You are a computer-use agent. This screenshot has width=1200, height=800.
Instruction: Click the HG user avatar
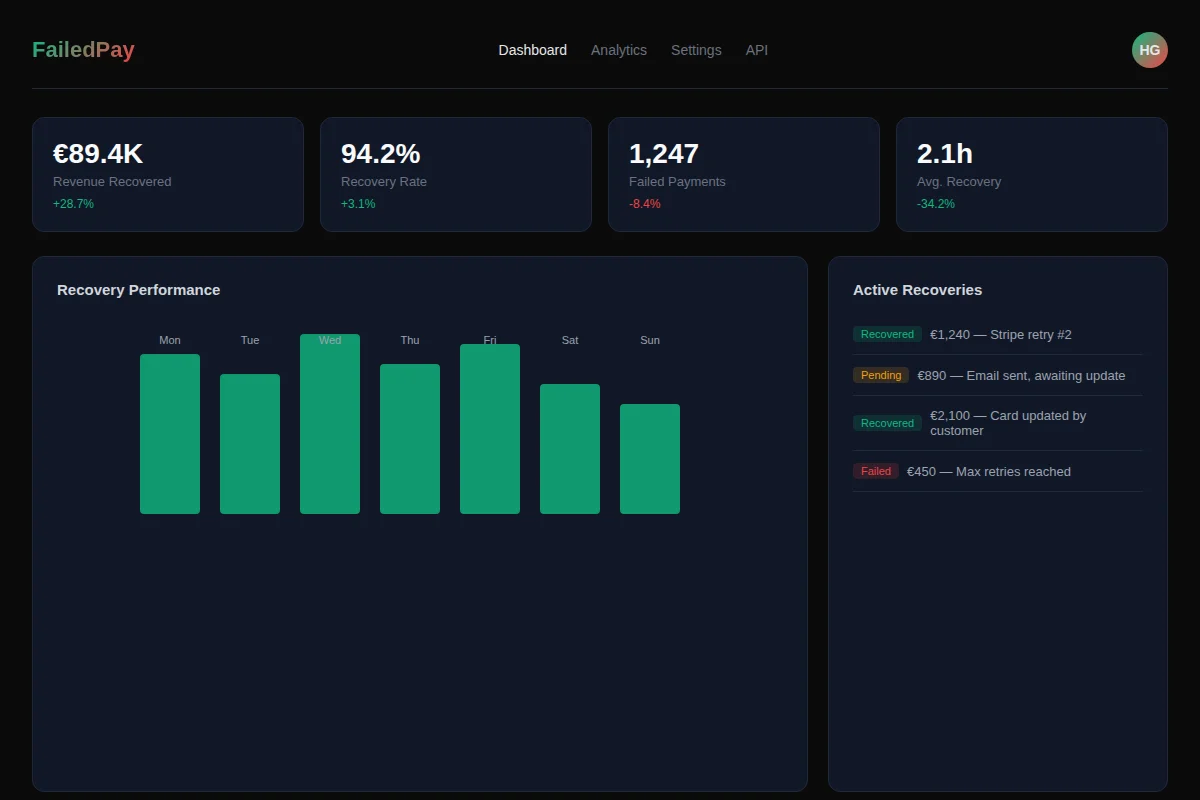click(1149, 50)
